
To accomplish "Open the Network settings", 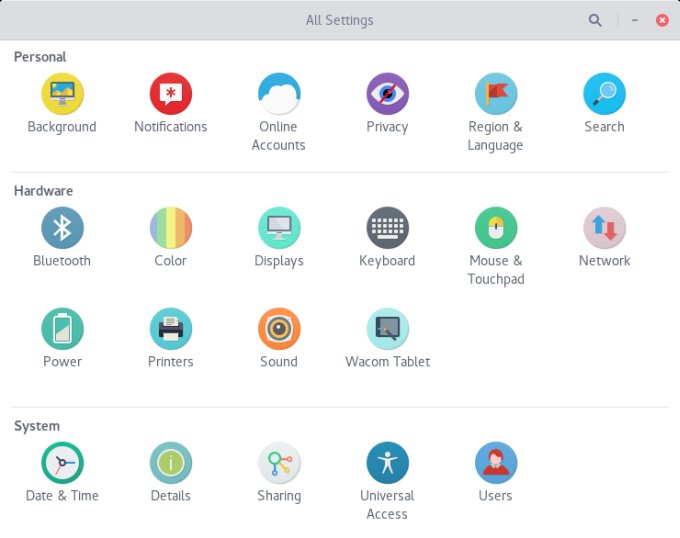I will 604,229.
